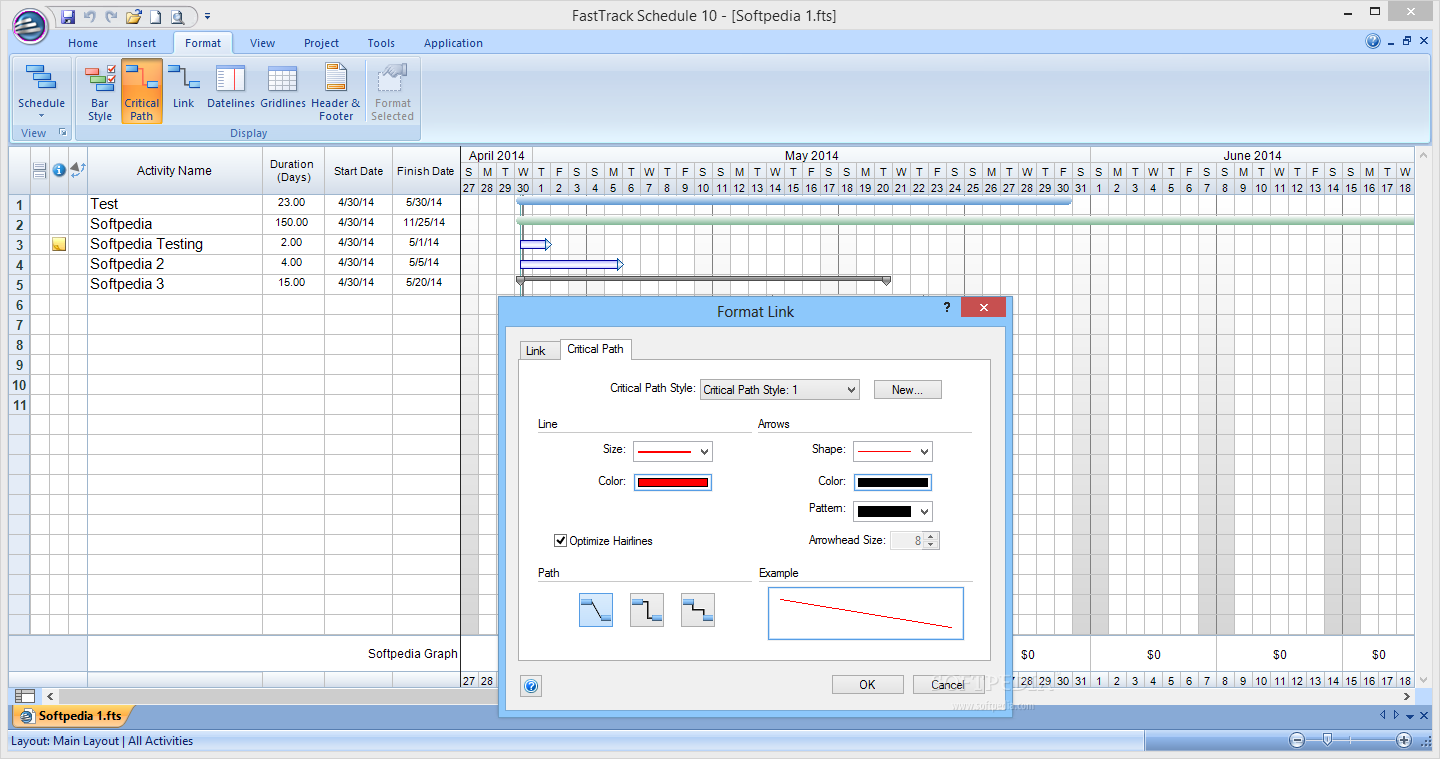
Task: Switch to the Project ribbon tab
Action: click(322, 43)
